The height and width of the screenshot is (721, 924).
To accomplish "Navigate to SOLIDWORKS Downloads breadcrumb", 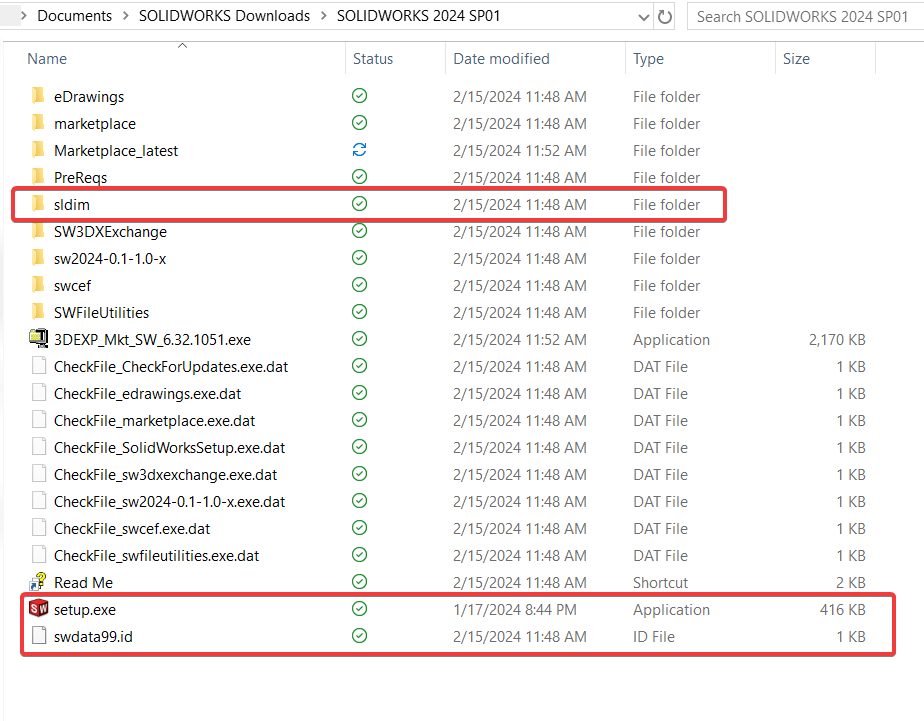I will tap(224, 15).
